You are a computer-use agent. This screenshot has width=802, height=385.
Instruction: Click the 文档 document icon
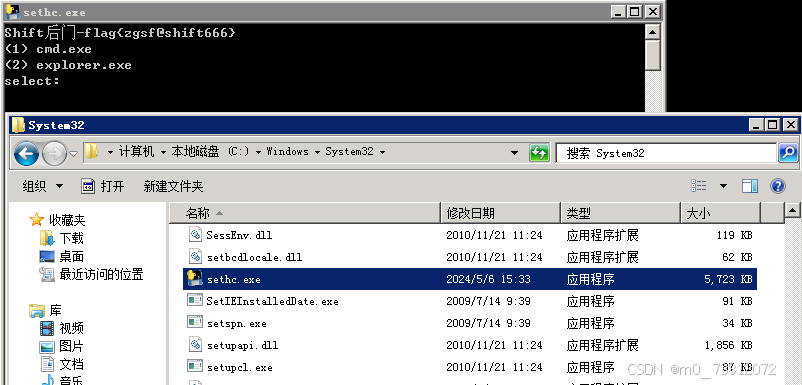(47, 364)
